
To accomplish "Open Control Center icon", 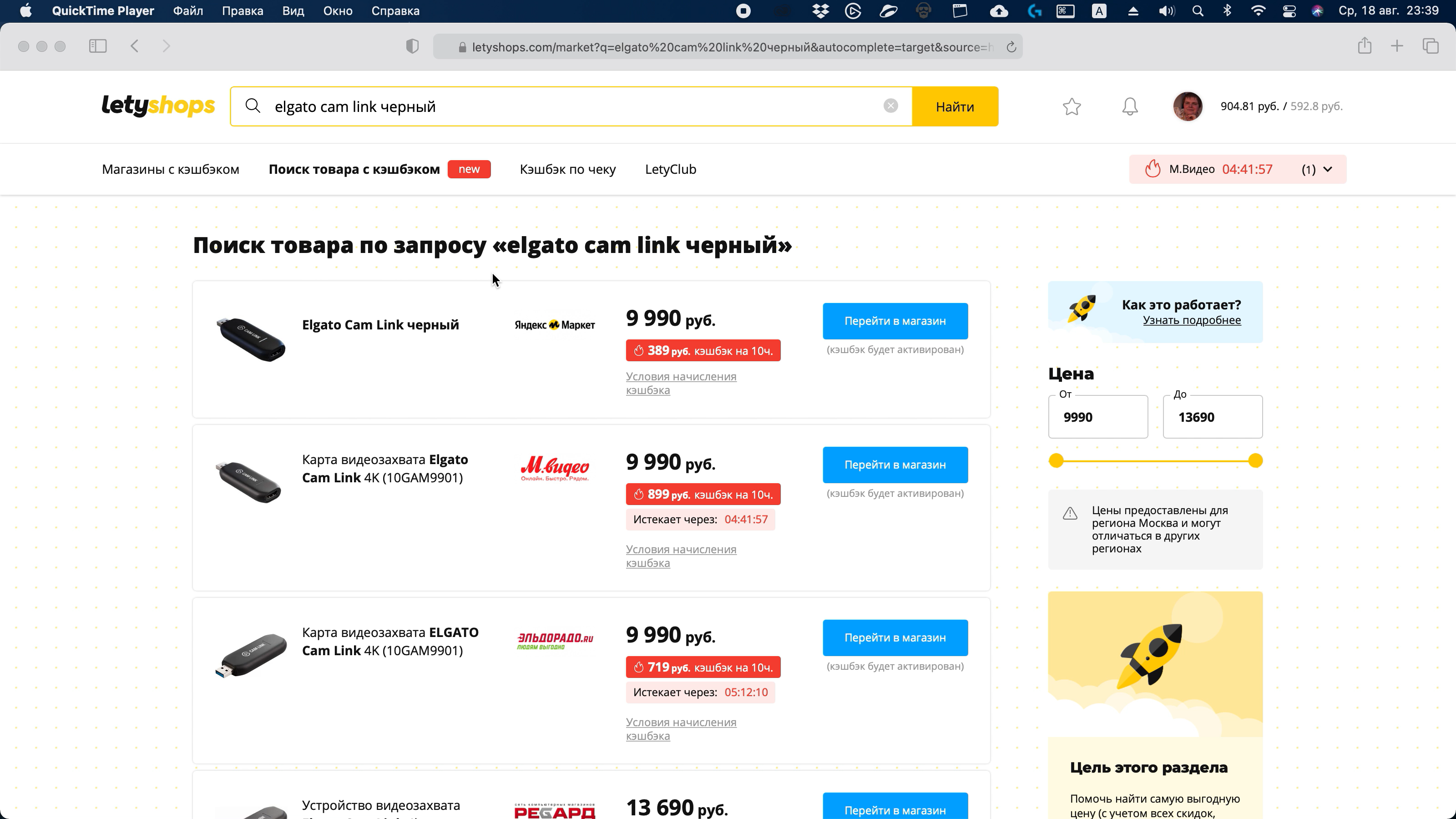I will coord(1289,11).
